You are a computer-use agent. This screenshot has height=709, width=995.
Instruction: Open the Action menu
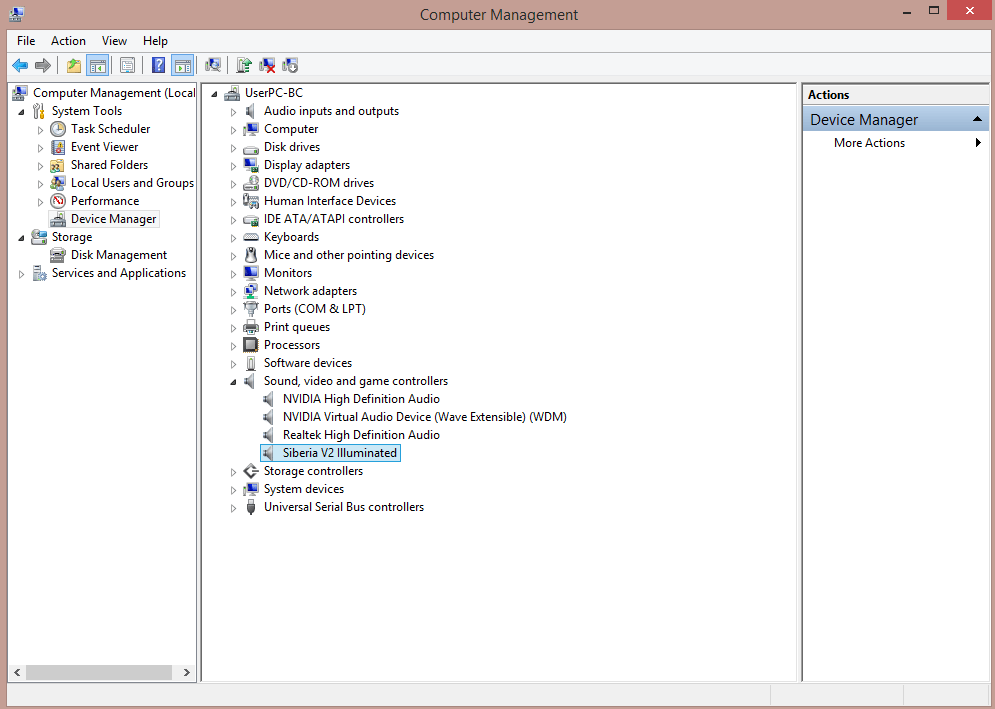68,41
